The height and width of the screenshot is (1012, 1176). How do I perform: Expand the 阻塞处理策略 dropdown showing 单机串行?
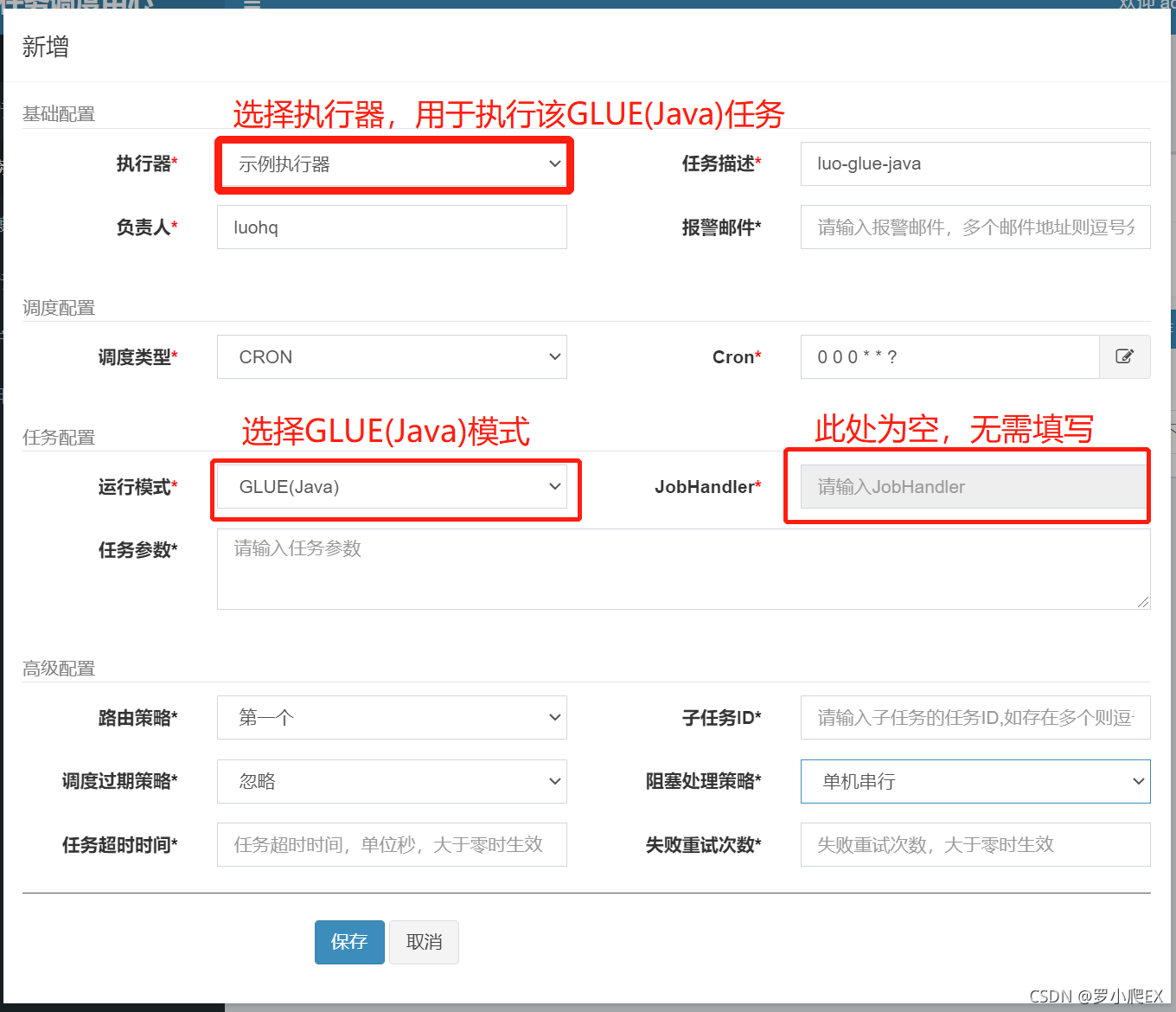click(x=975, y=781)
